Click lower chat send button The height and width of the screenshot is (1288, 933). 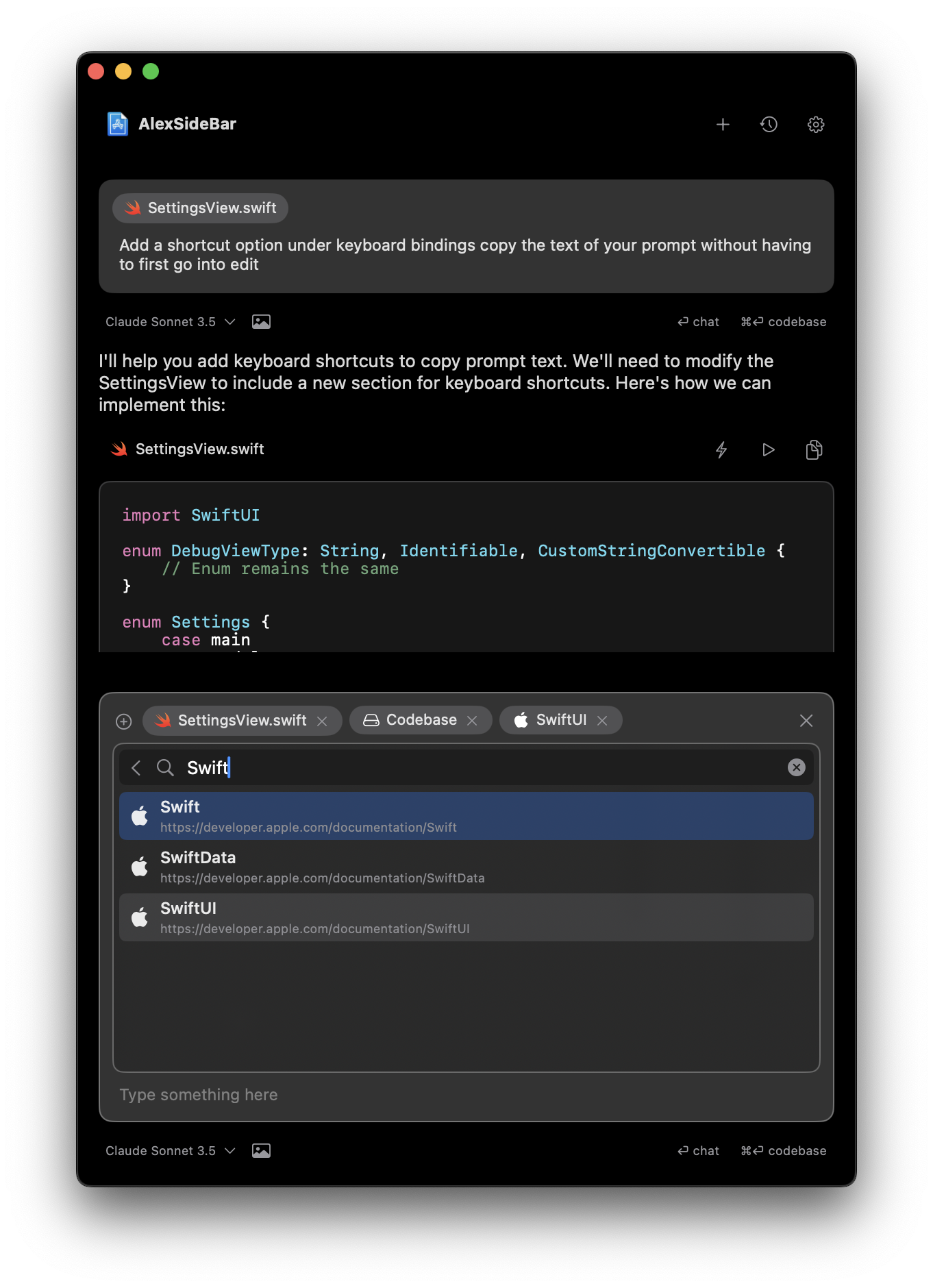coord(698,1151)
